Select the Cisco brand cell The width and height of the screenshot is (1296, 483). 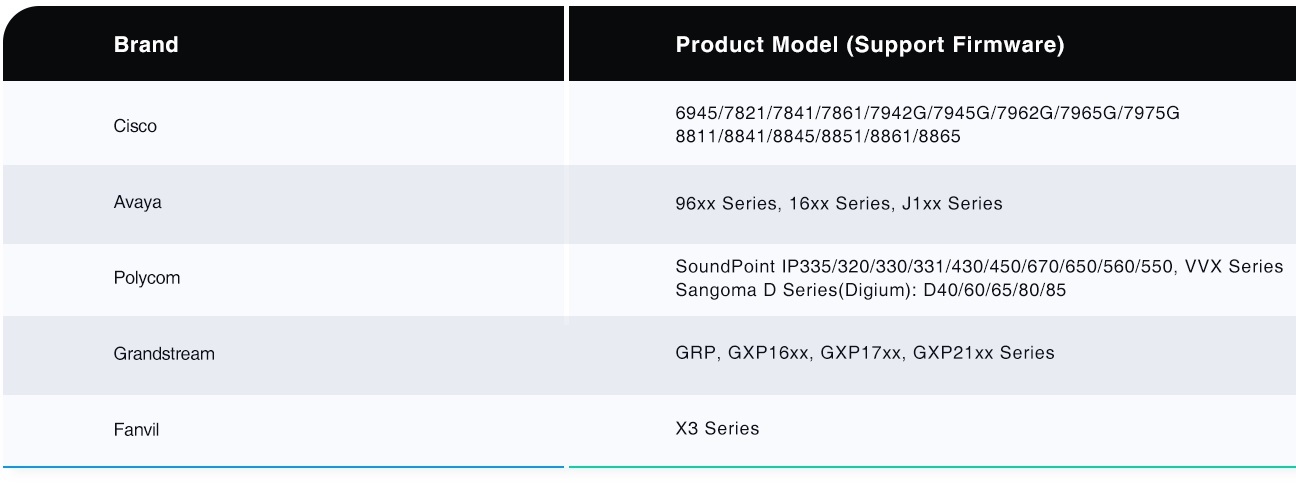(x=135, y=126)
